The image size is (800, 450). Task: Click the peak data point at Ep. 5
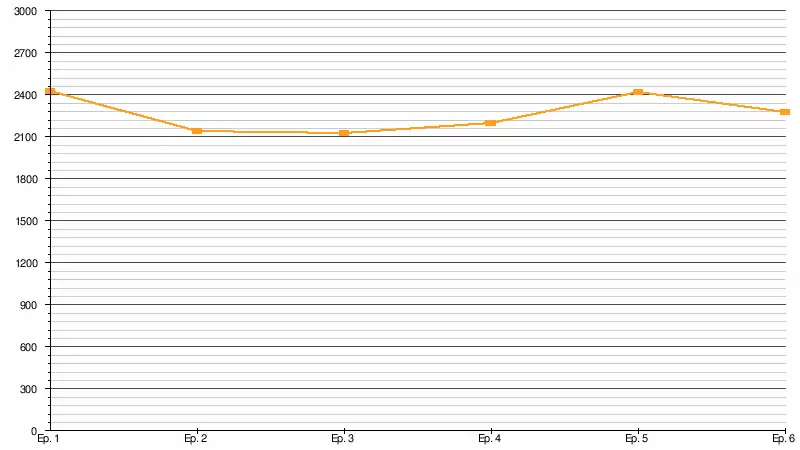click(637, 92)
